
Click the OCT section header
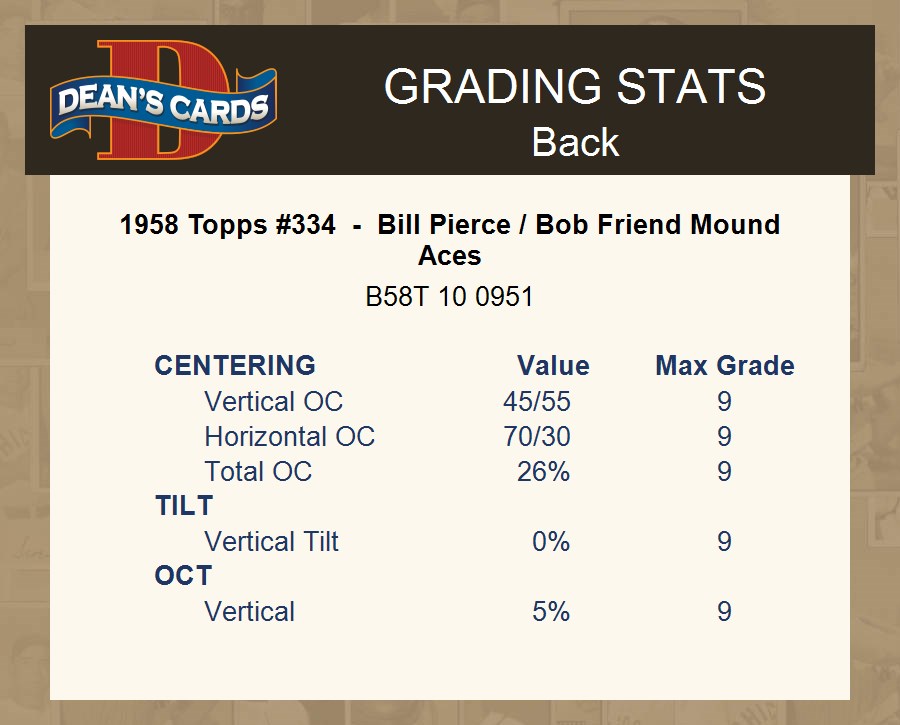tap(183, 576)
